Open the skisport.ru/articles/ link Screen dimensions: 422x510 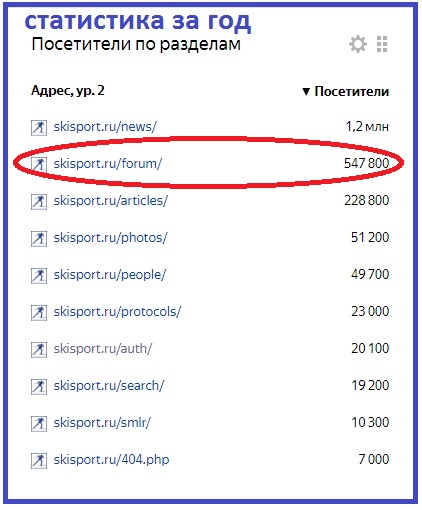coord(111,201)
